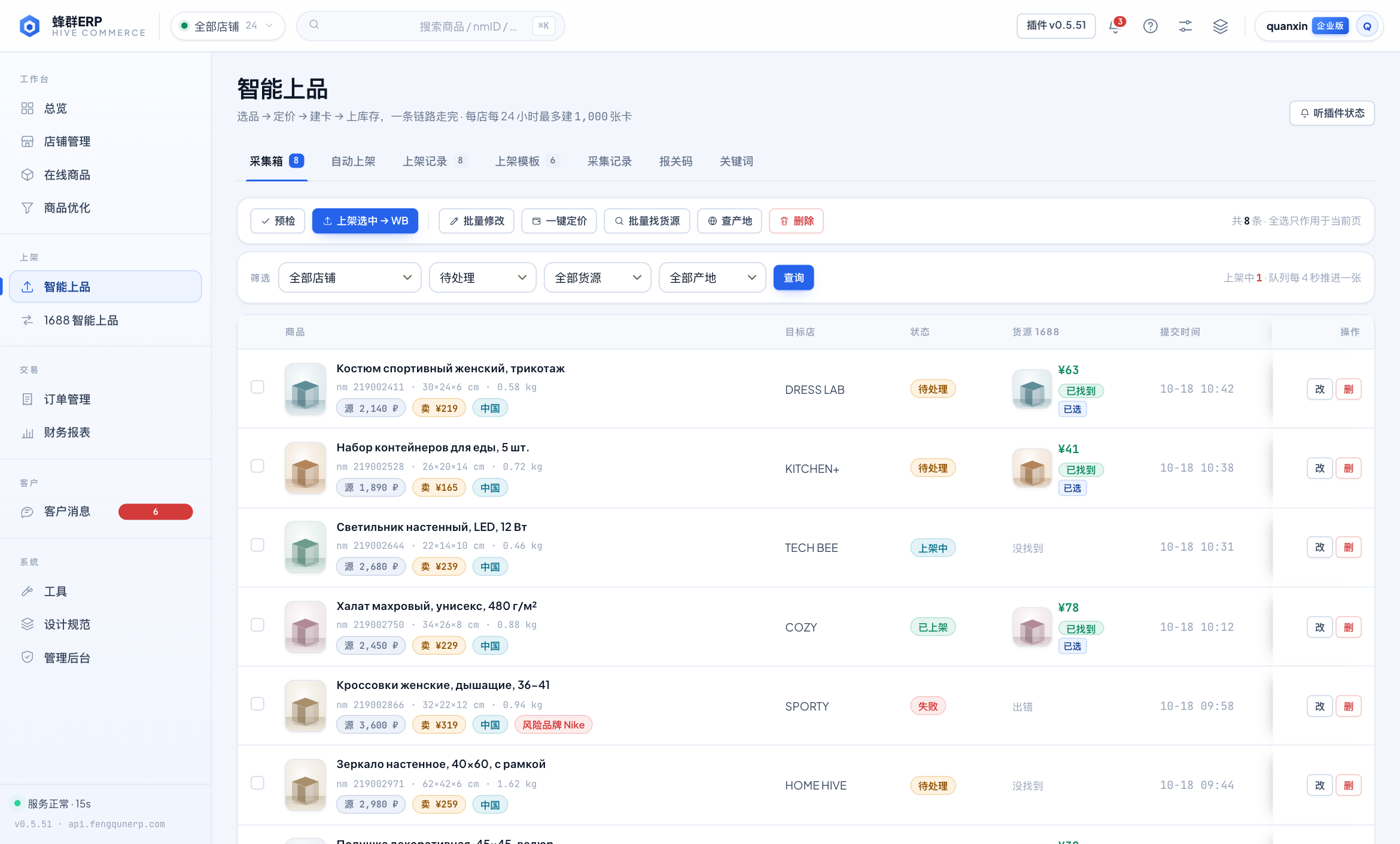Click the 查询 query button
Screen dimensions: 1400x844
tap(793, 278)
